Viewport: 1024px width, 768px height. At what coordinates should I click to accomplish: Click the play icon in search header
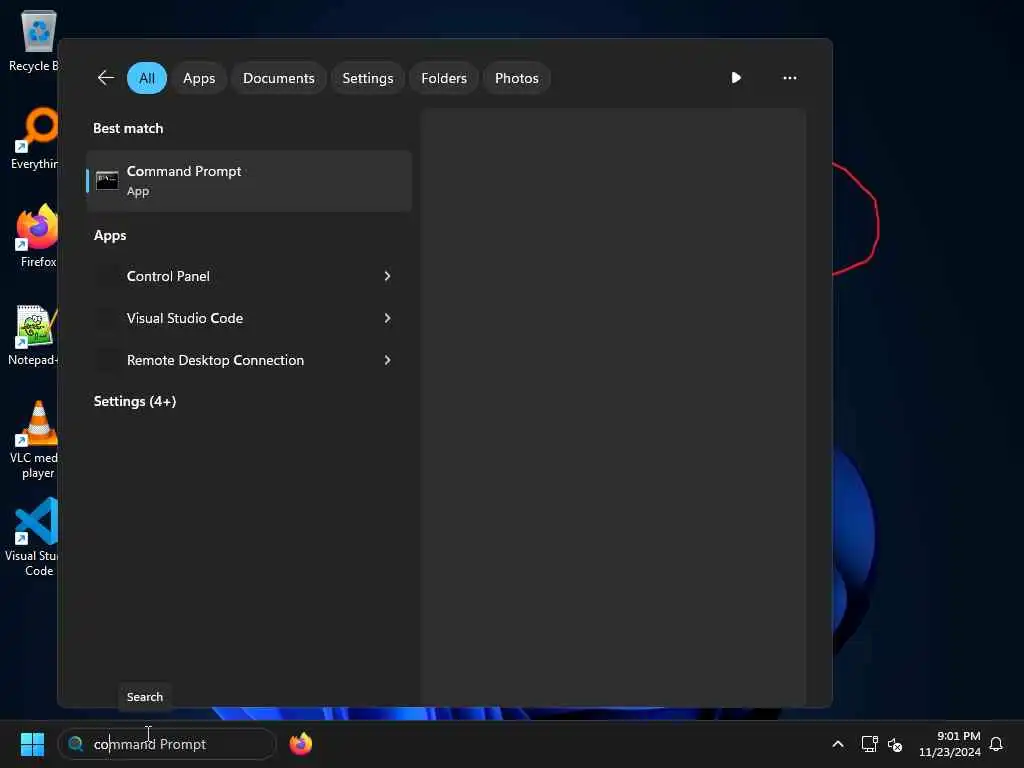click(735, 78)
